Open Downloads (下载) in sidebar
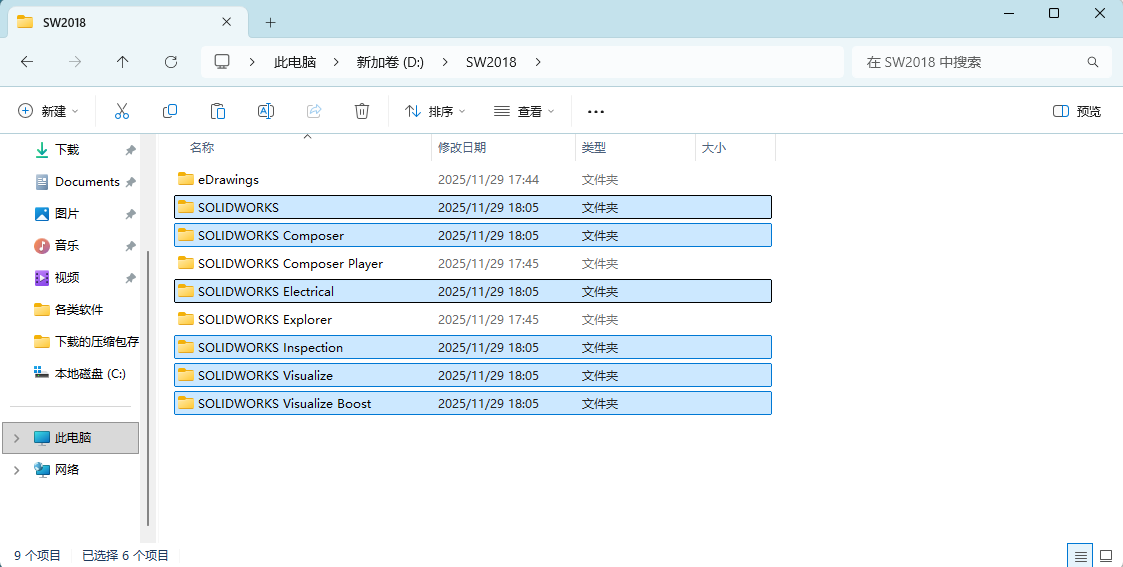Screen dimensions: 1123x567 coord(67,150)
